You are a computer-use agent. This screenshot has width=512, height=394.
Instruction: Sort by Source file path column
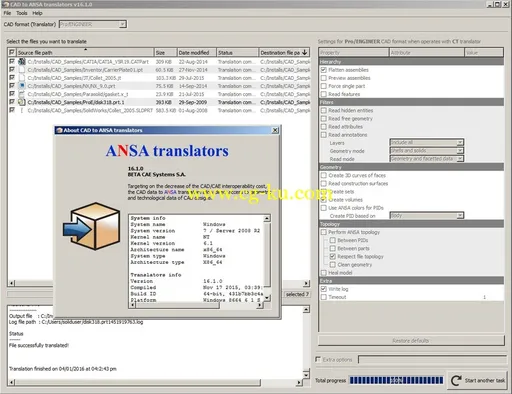tap(85, 52)
